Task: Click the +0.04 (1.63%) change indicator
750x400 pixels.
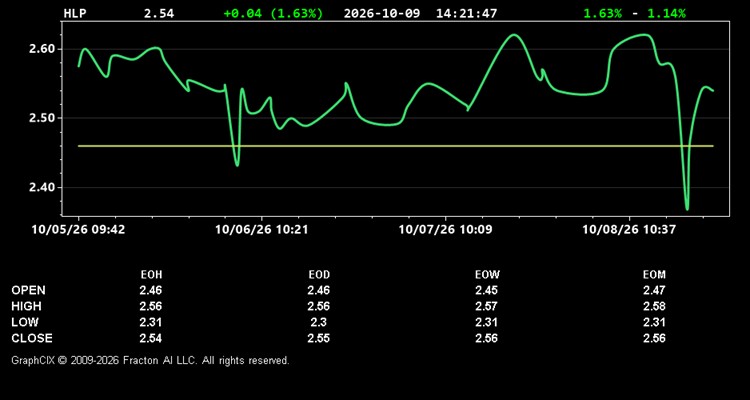Action: coord(273,13)
